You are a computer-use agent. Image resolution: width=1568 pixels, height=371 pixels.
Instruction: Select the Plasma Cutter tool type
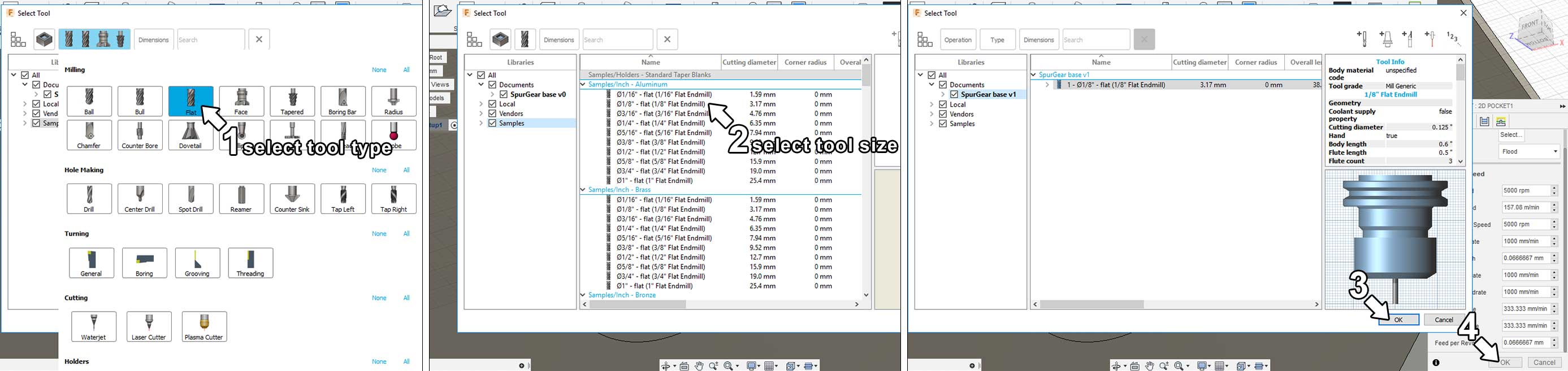205,326
